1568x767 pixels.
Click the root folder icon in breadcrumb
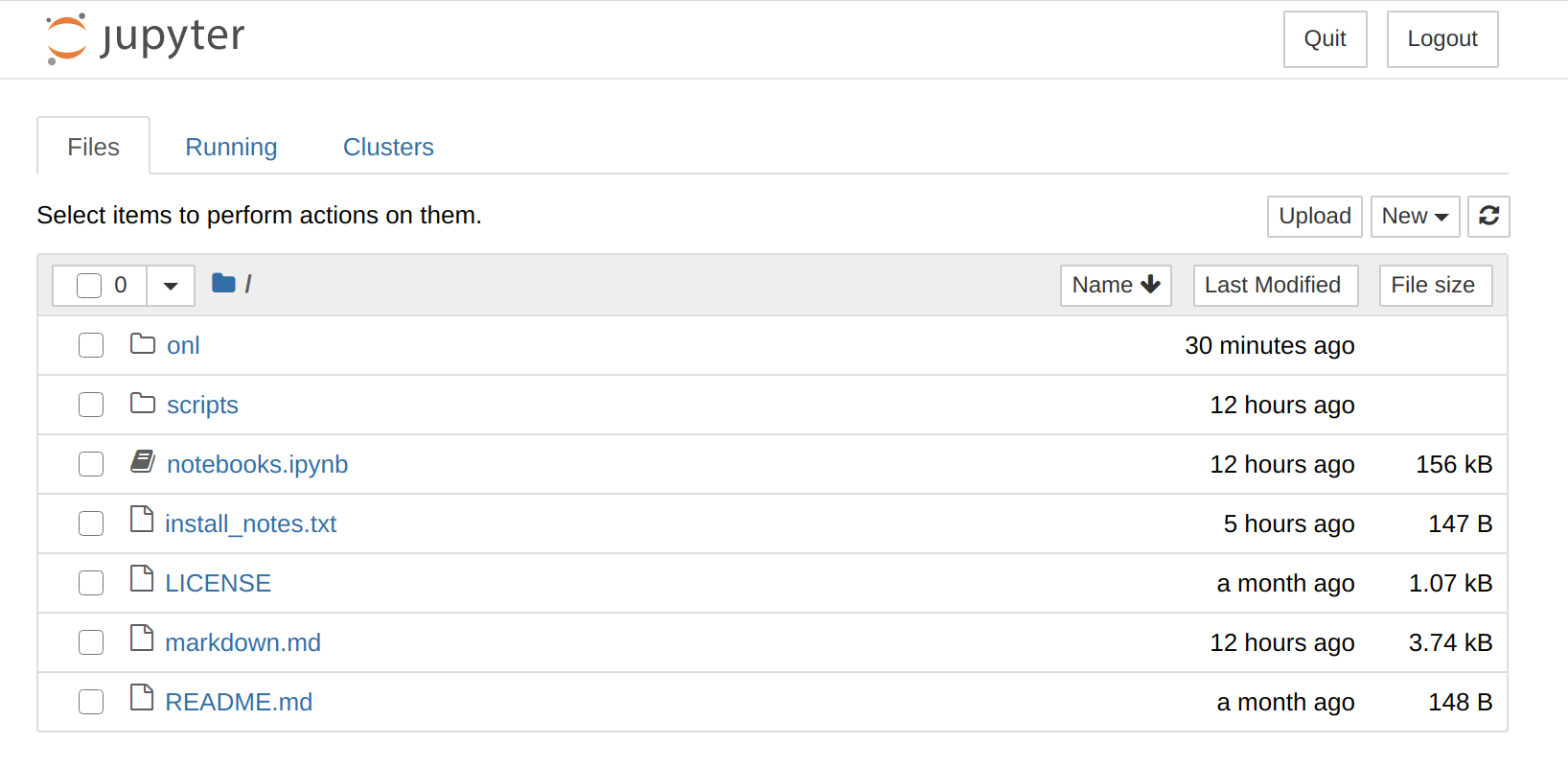pos(223,283)
